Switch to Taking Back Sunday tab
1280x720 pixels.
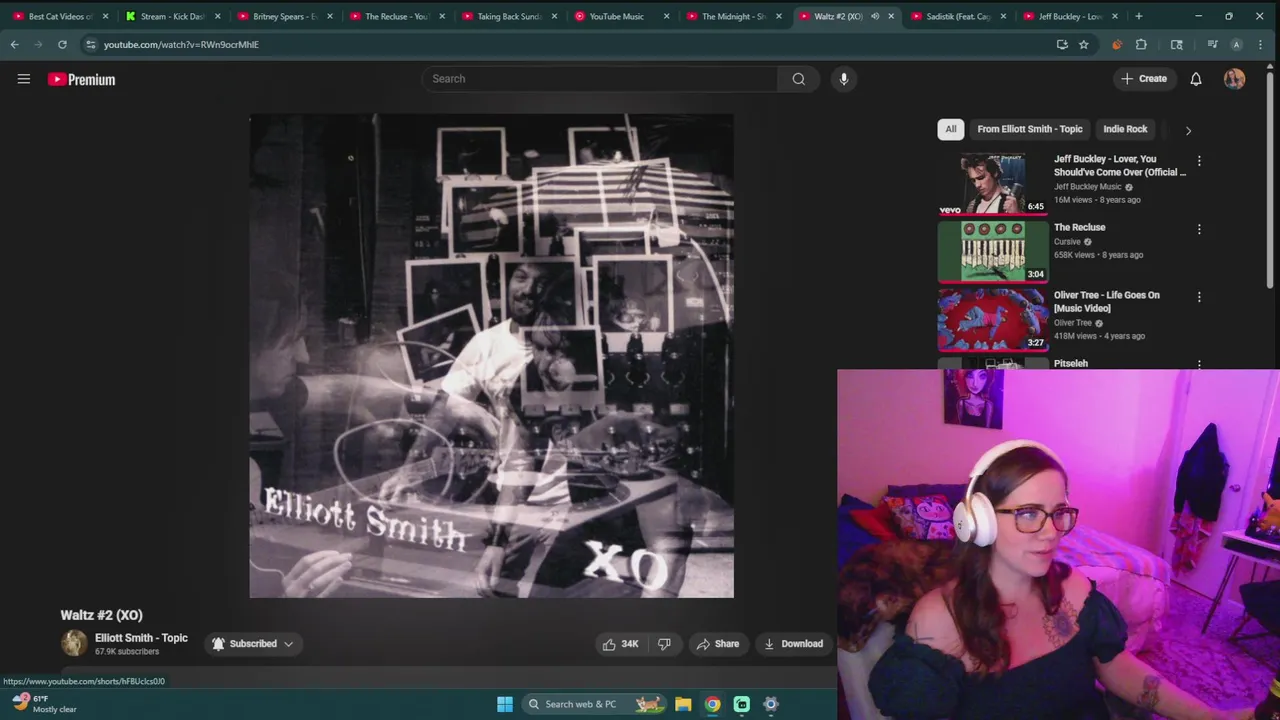[x=508, y=16]
